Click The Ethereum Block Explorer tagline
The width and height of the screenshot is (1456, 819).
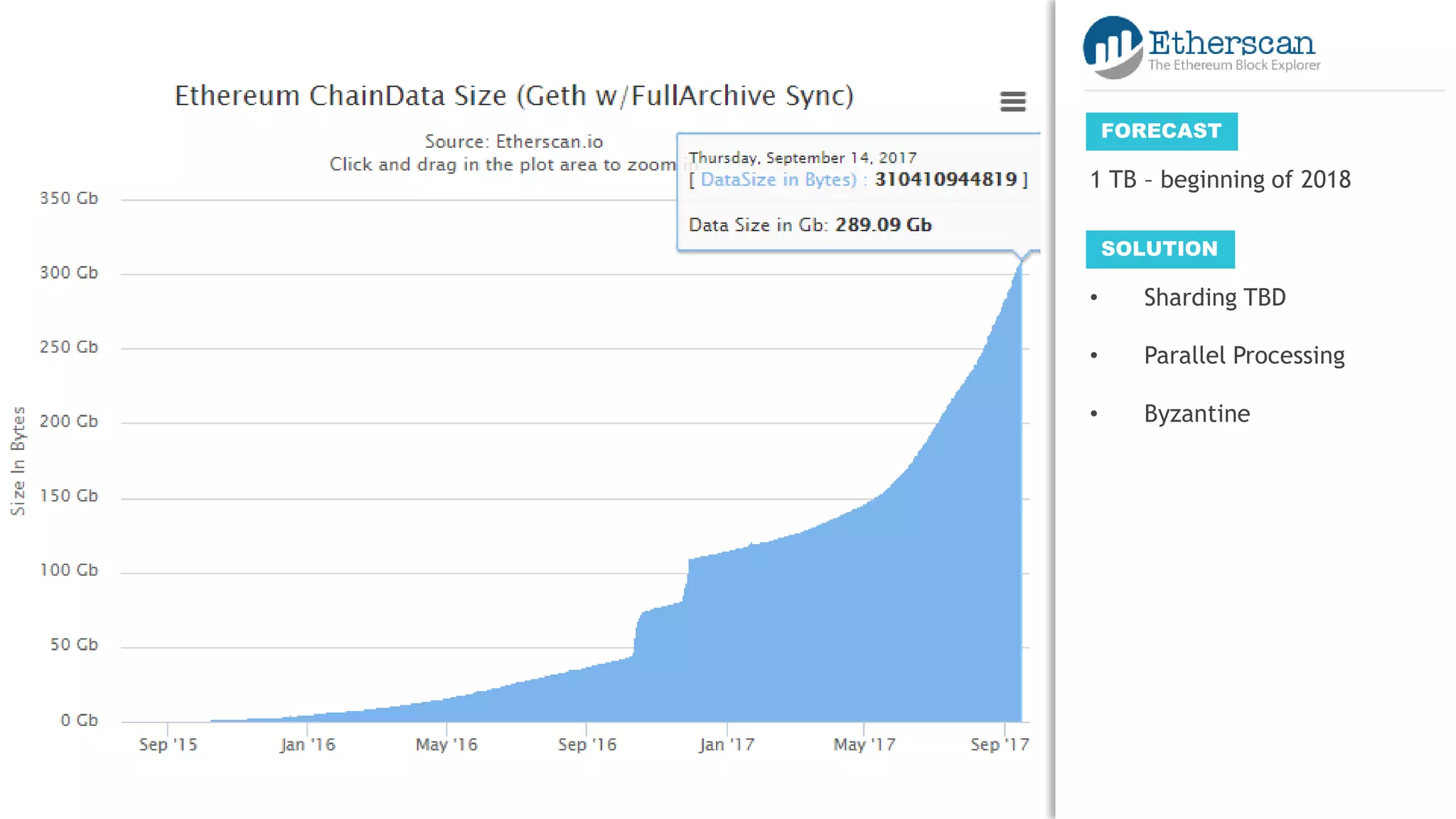tap(1234, 65)
